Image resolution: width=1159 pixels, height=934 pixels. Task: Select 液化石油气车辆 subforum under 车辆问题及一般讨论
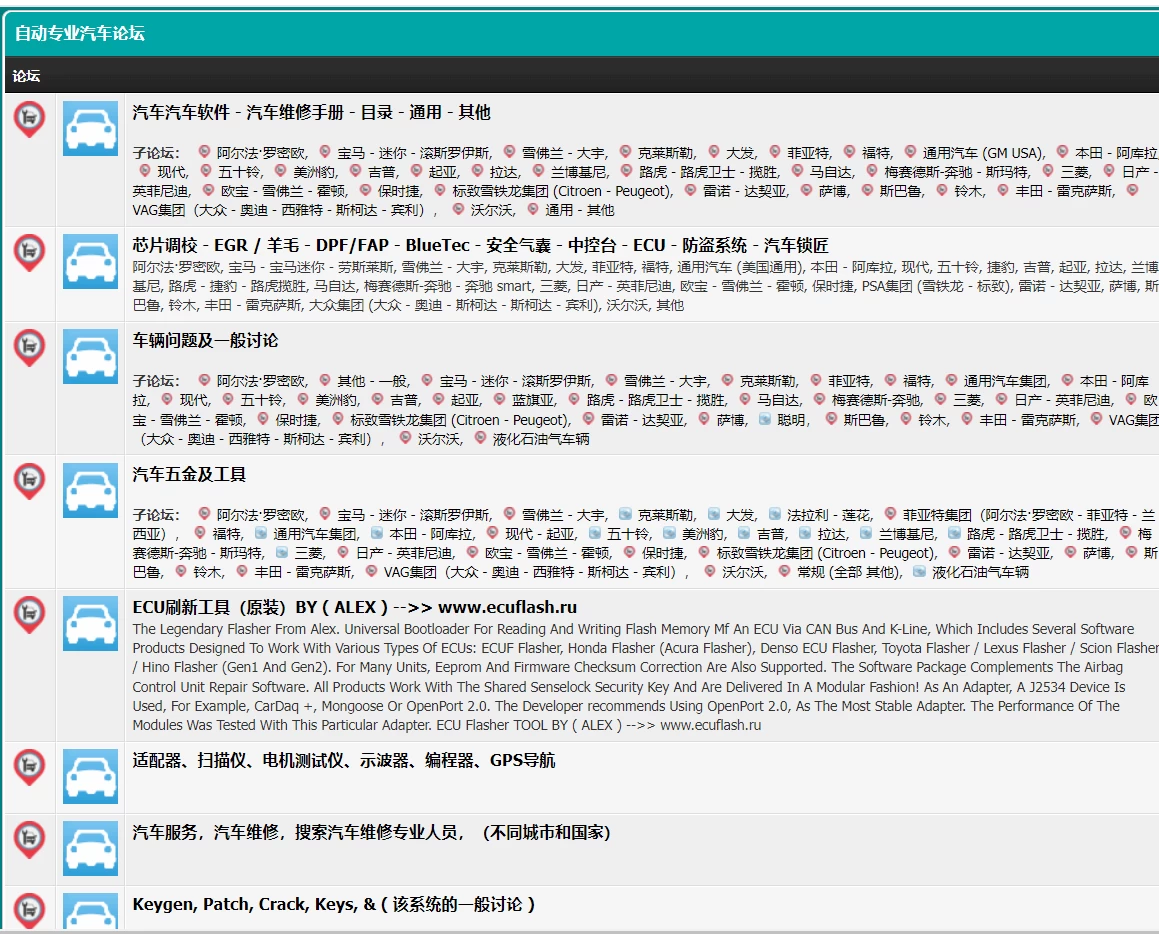540,439
